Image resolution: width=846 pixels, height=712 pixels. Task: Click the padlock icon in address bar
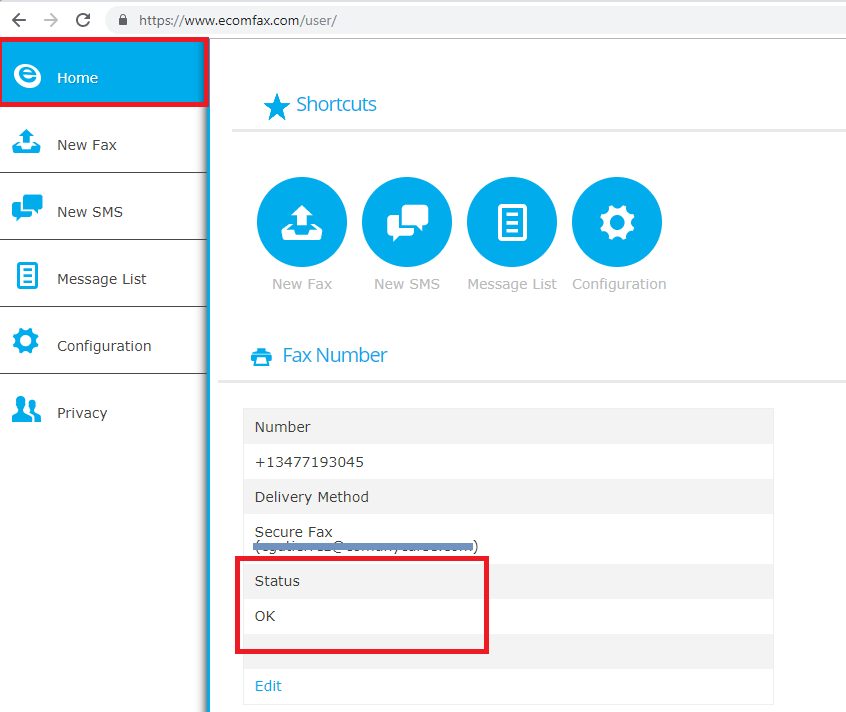coord(123,20)
